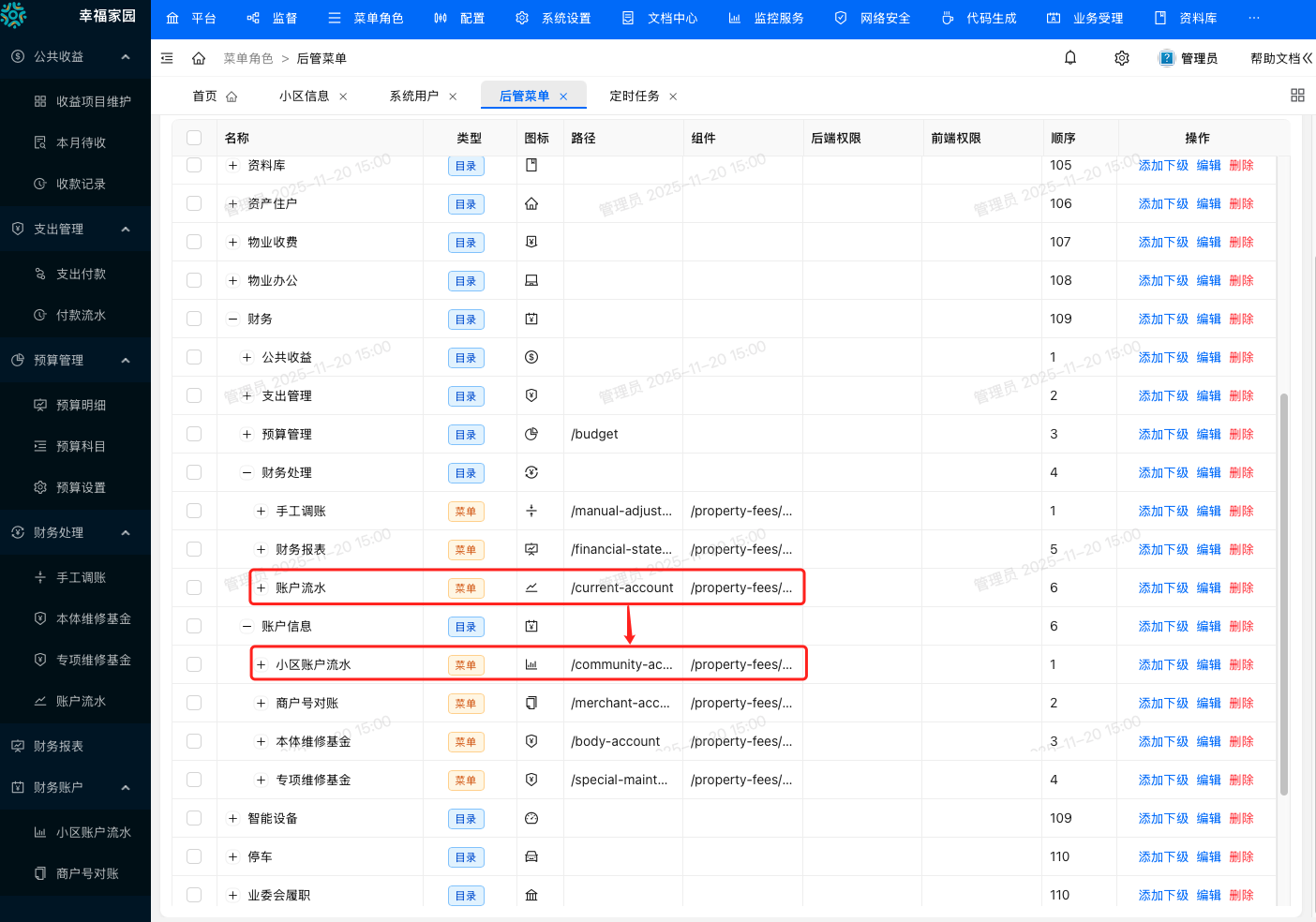
Task: Open settings via the header gear icon
Action: 1122,58
